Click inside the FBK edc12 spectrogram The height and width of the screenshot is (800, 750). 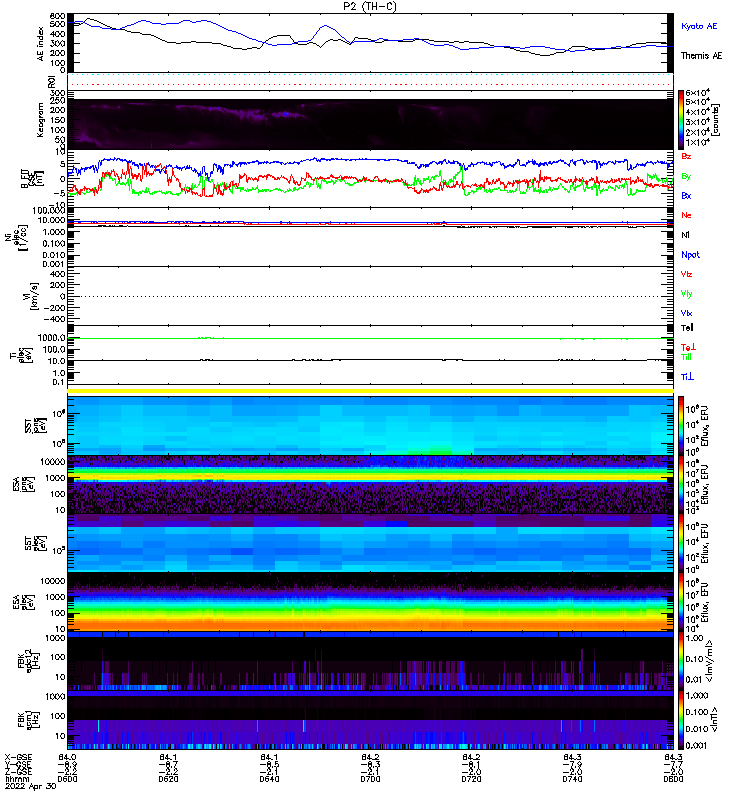(x=370, y=661)
